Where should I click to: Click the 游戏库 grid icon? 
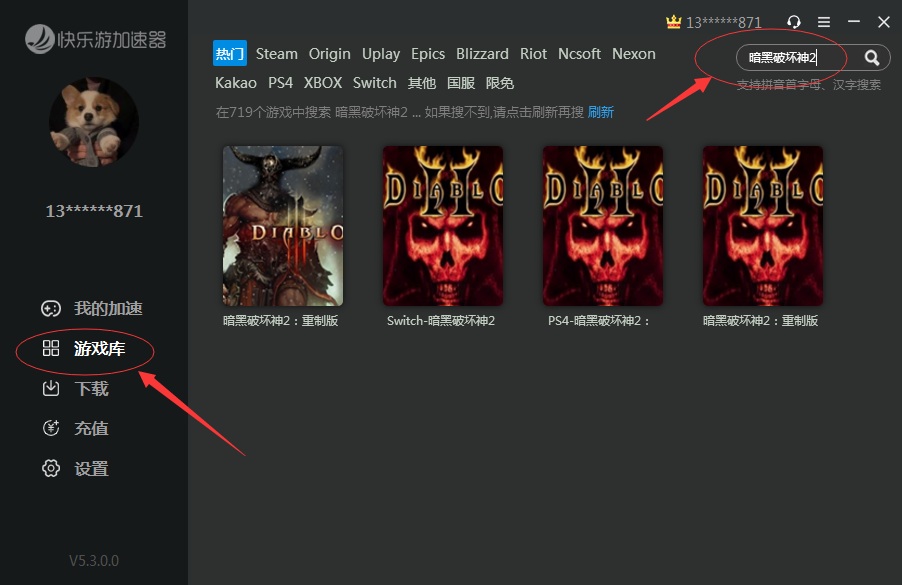[51, 348]
